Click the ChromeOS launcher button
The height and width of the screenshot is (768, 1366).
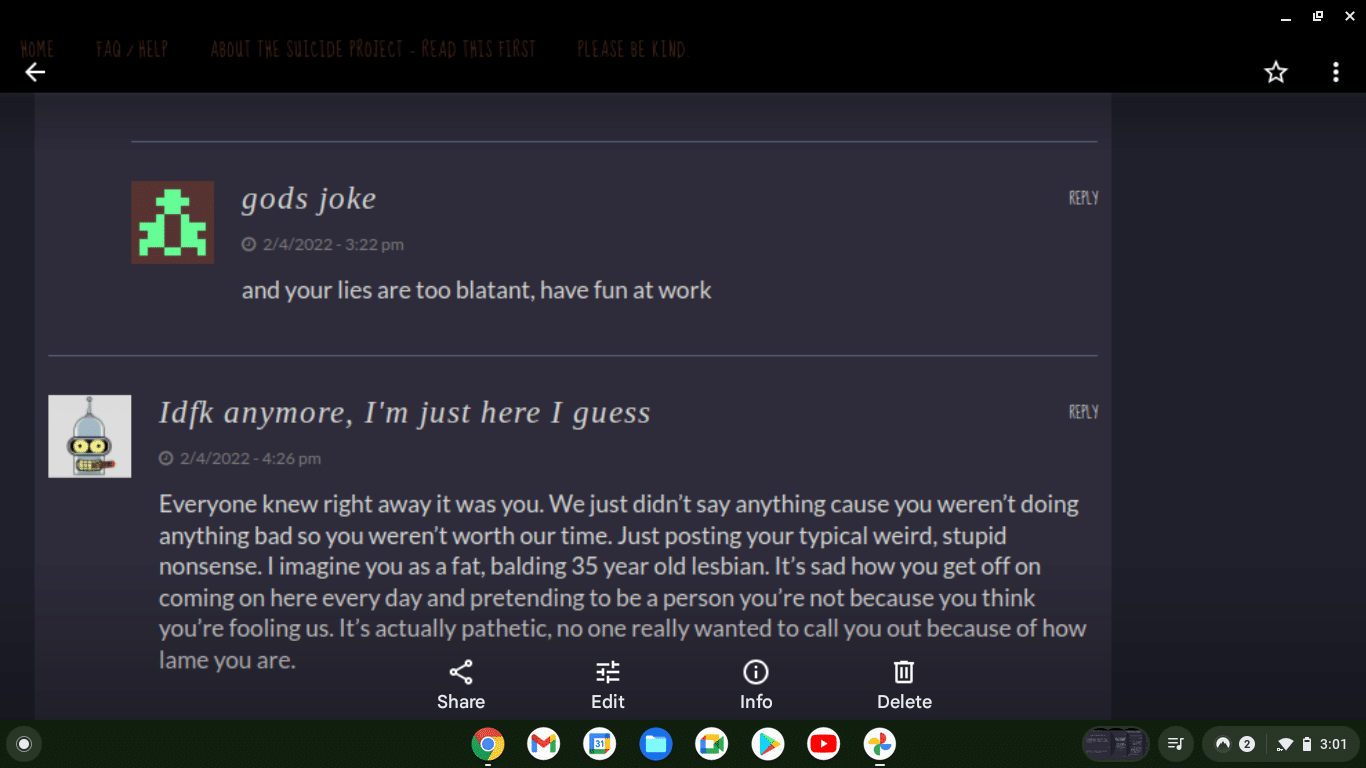[24, 744]
